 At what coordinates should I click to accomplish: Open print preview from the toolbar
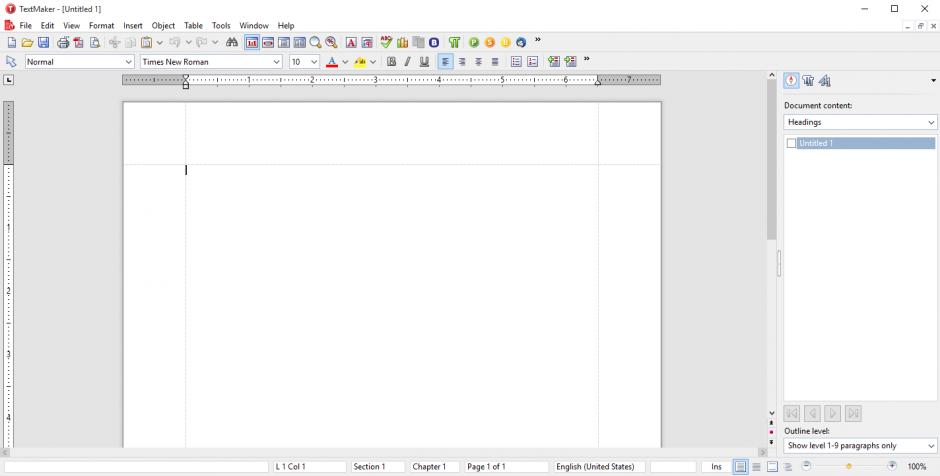point(95,43)
